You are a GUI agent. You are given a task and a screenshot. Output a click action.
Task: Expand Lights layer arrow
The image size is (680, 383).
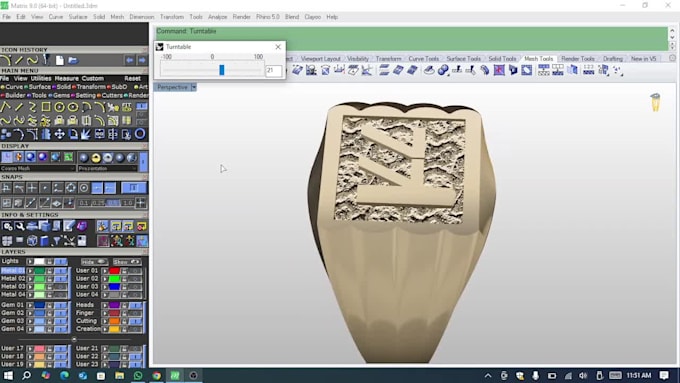tap(30, 262)
